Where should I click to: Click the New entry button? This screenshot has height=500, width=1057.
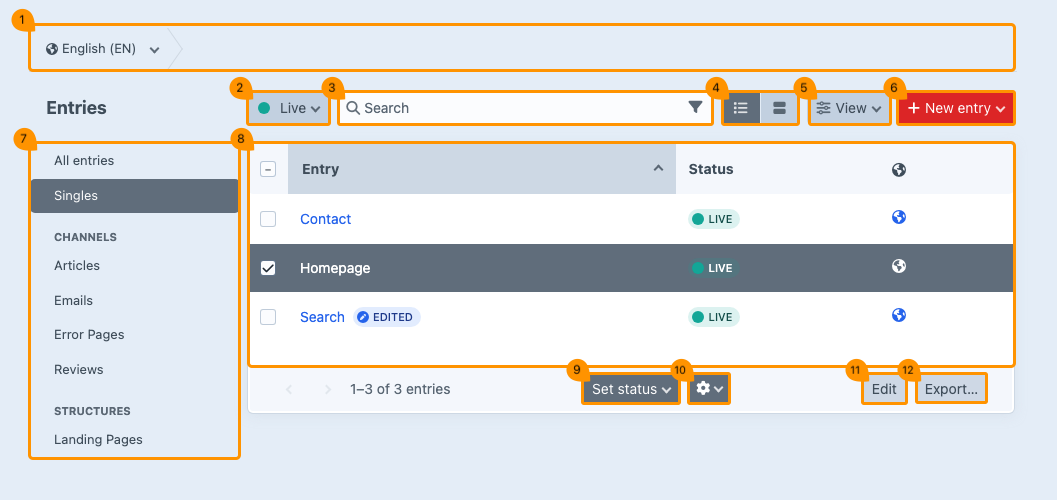[955, 108]
